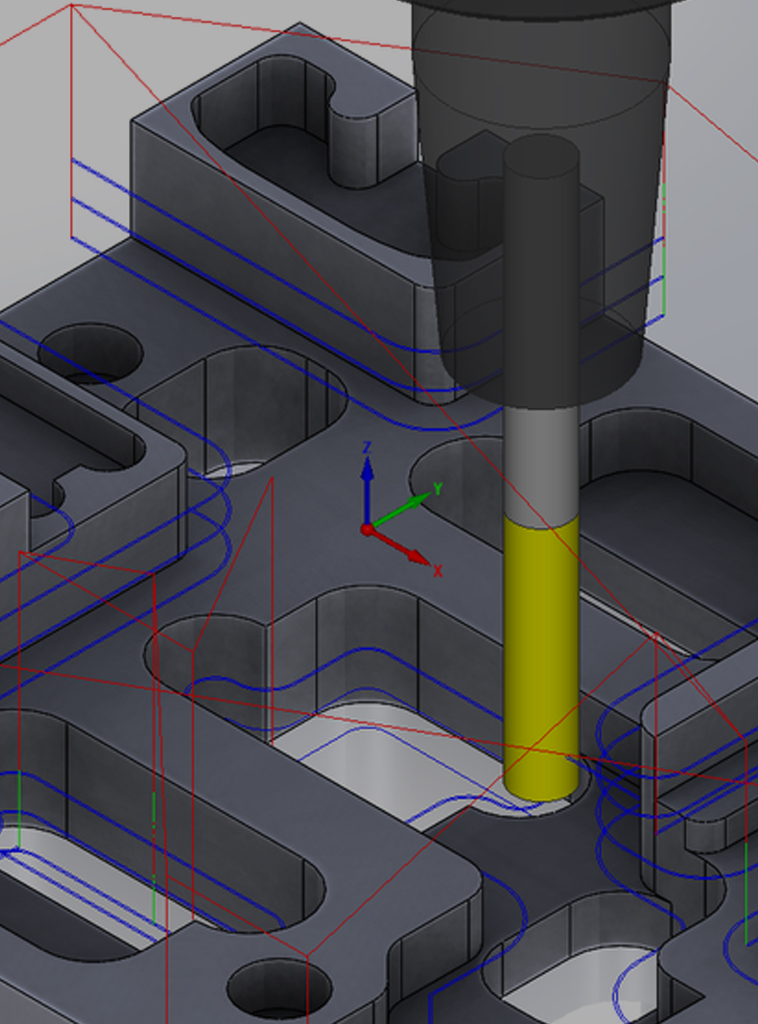Select the green Y axis arrow
Viewport: 758px width, 1024px height.
(x=402, y=508)
